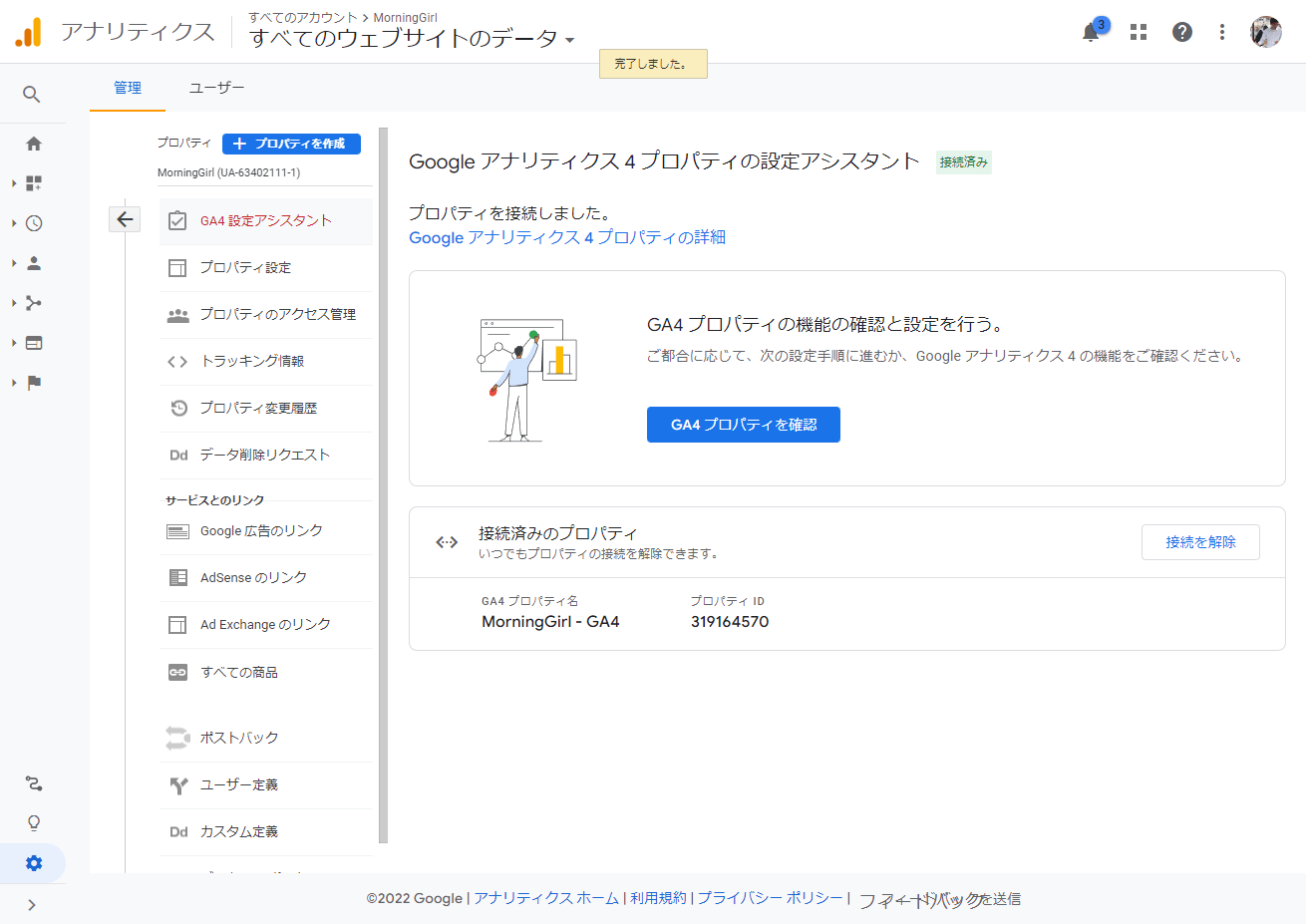
Task: Open ユーザー定義 menu item
Action: tap(265, 785)
